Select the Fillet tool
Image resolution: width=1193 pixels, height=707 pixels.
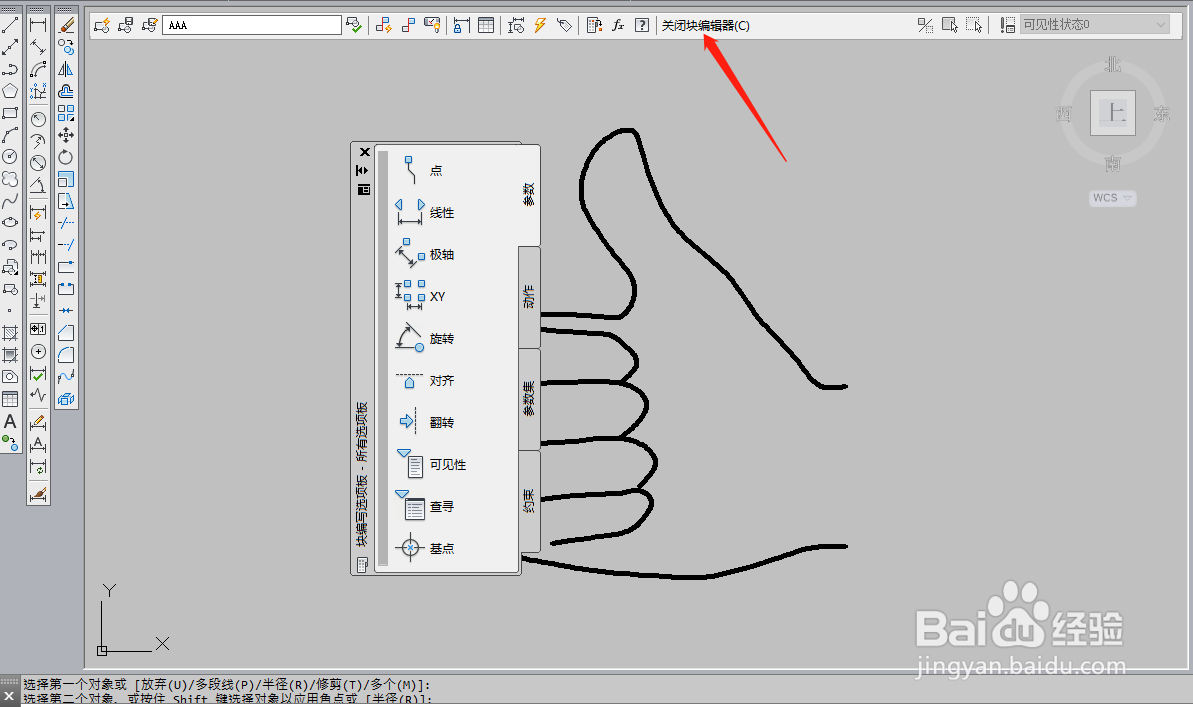point(66,355)
